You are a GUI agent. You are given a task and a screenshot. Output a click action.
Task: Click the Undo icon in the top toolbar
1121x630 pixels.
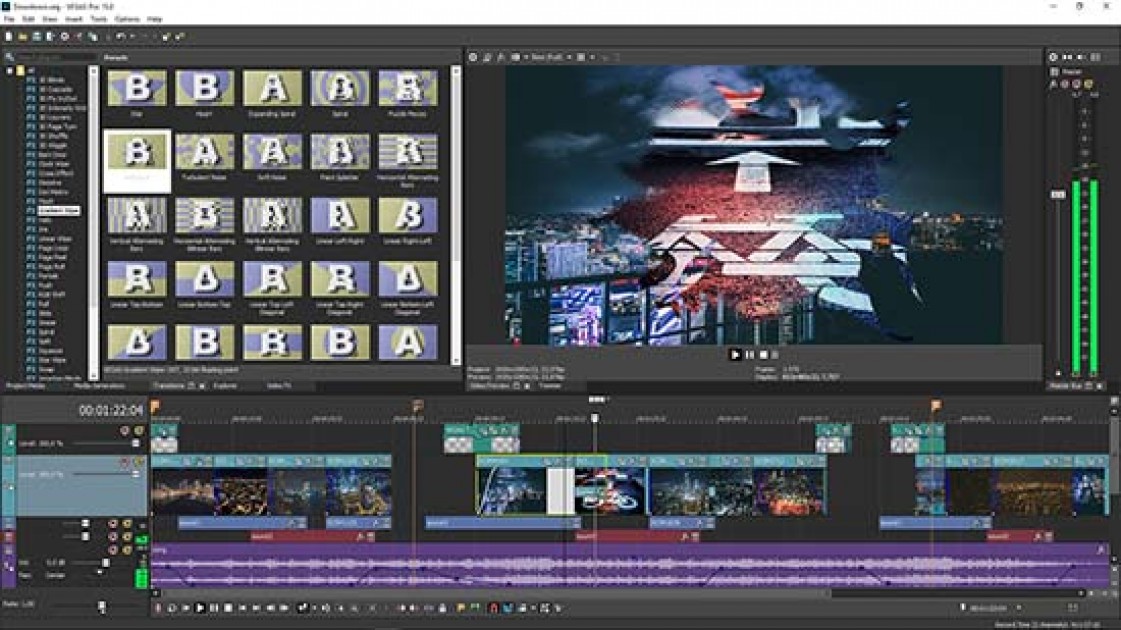120,36
